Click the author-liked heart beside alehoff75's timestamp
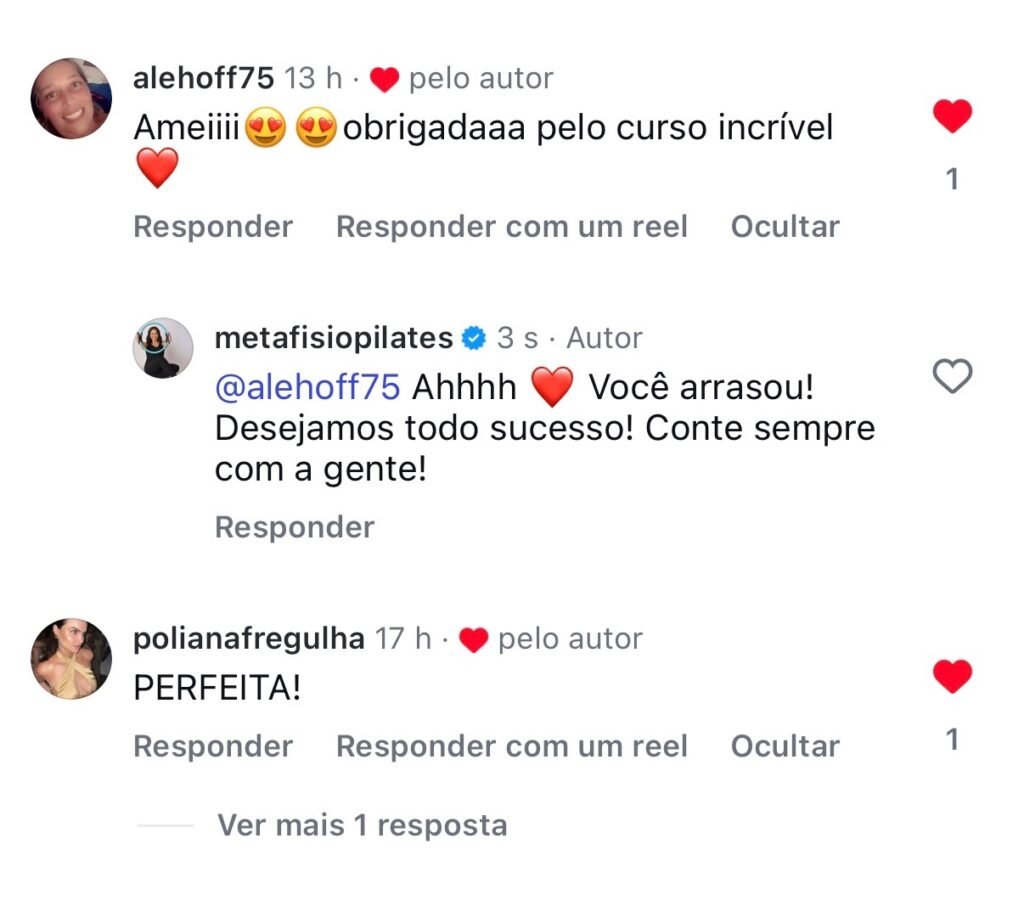1024x906 pixels. [384, 79]
